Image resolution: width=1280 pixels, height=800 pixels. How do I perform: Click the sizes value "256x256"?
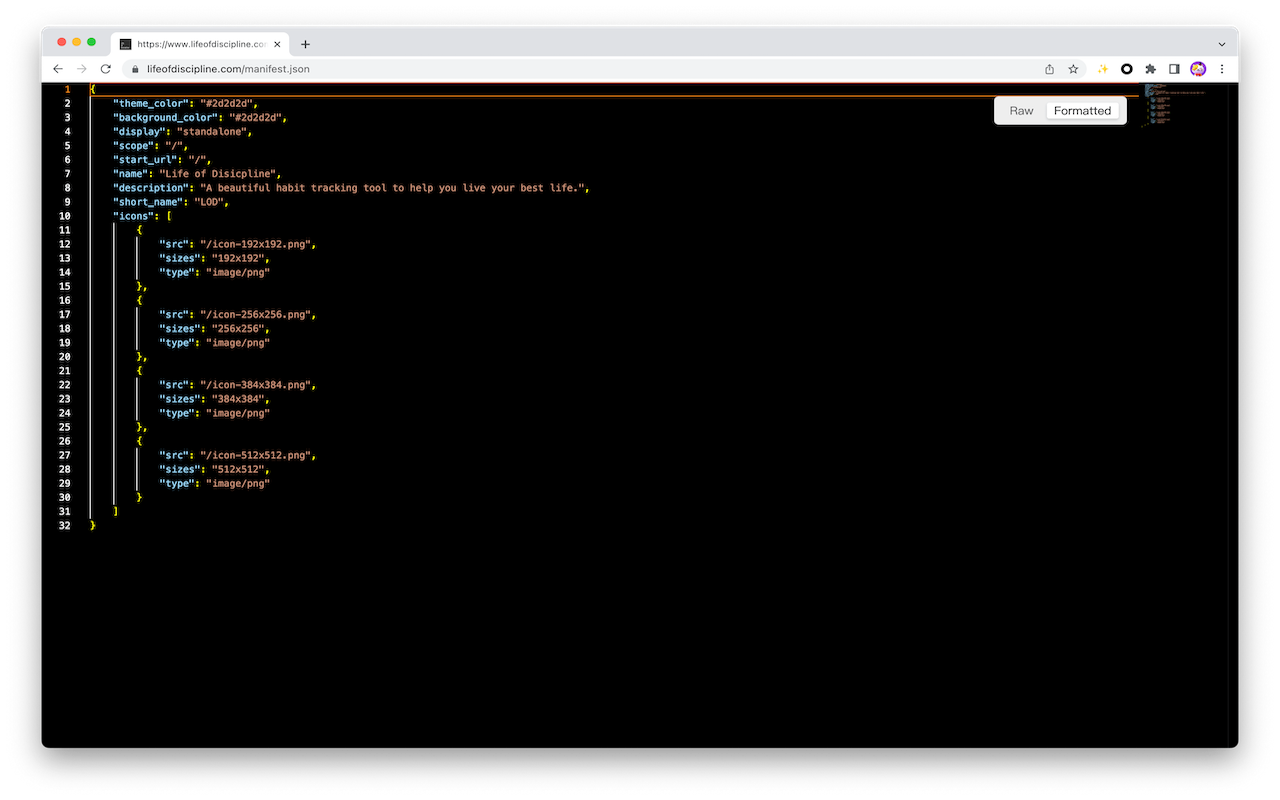tap(238, 328)
